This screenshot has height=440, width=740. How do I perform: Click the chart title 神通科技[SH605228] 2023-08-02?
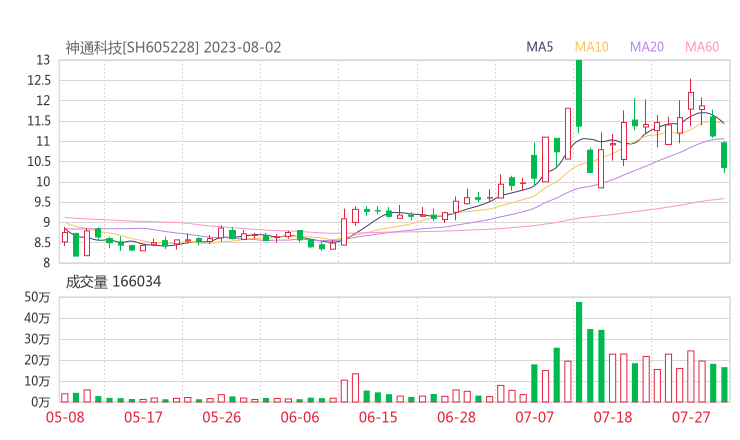point(173,48)
